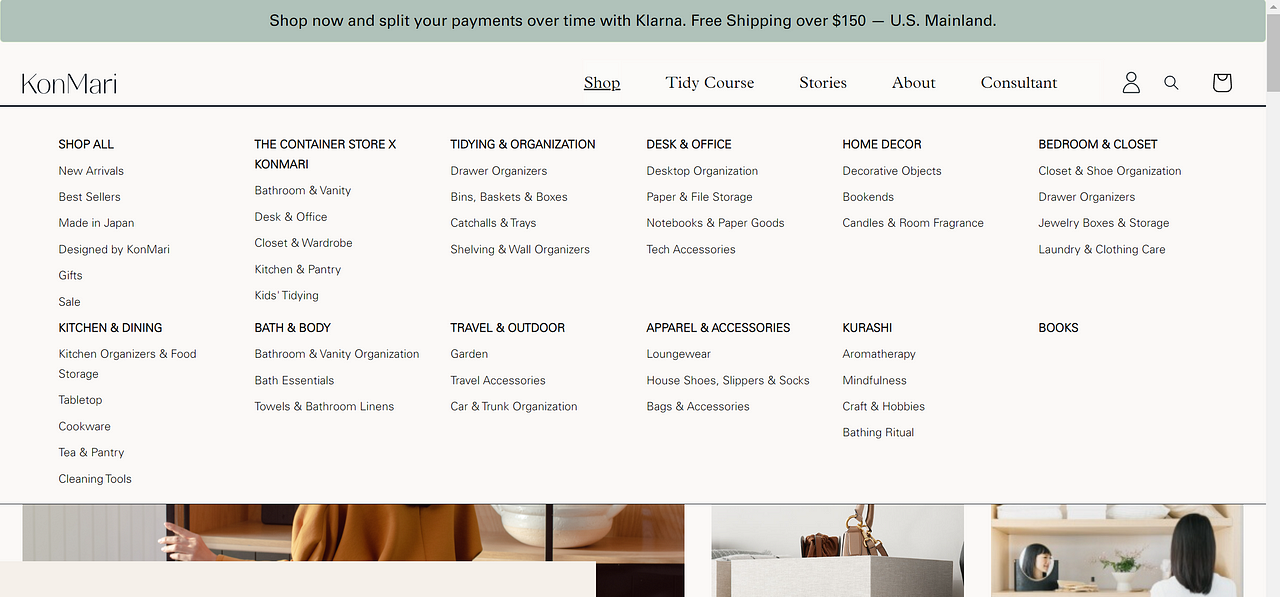
Task: Open Cleaning Tools
Action: coord(95,479)
